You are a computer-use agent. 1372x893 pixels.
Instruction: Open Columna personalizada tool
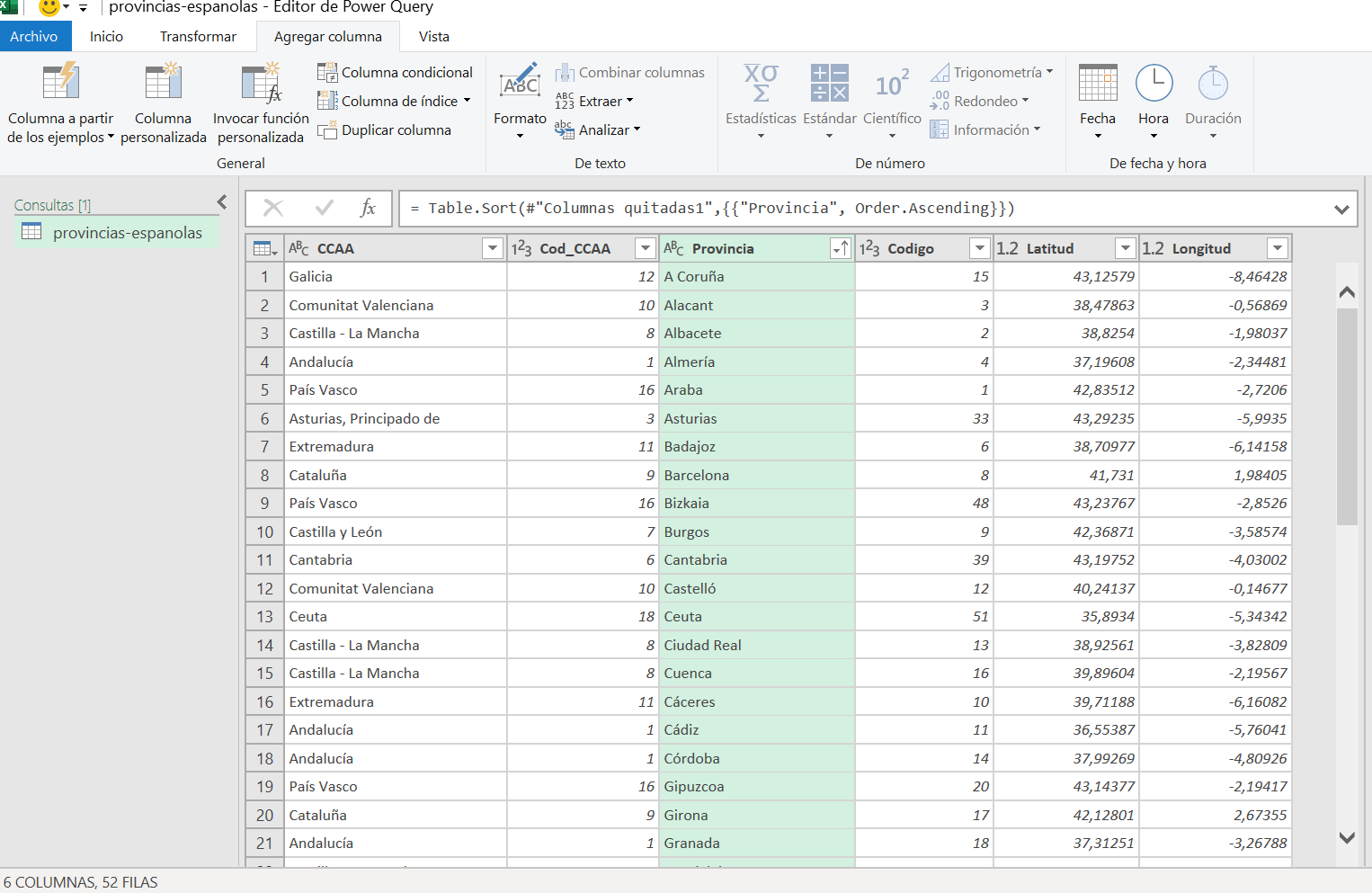click(163, 103)
